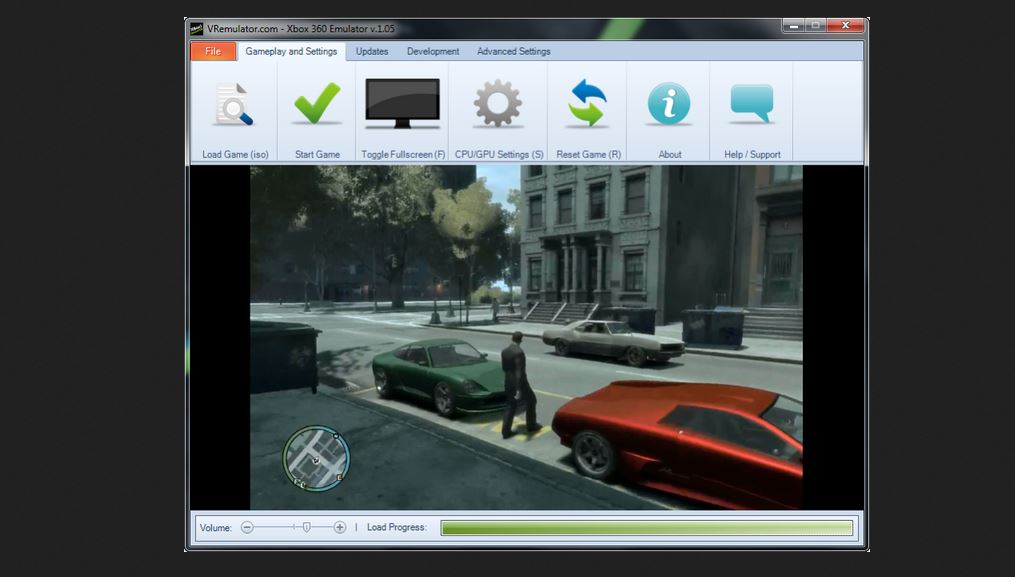Viewport: 1015px width, 577px height.
Task: Click the green car in game view
Action: point(440,377)
